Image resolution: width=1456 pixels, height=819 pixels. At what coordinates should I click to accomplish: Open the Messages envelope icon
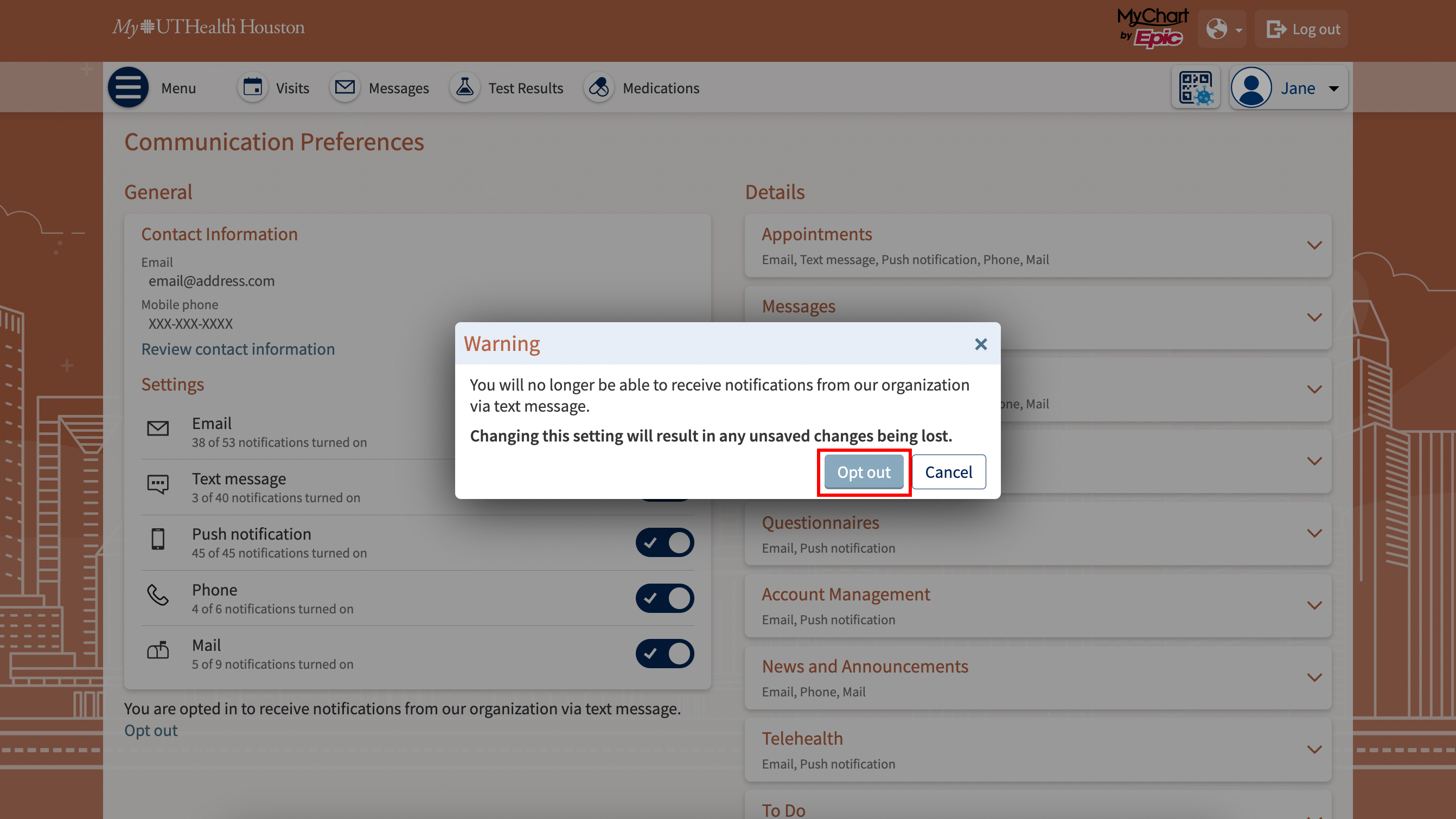tap(345, 88)
